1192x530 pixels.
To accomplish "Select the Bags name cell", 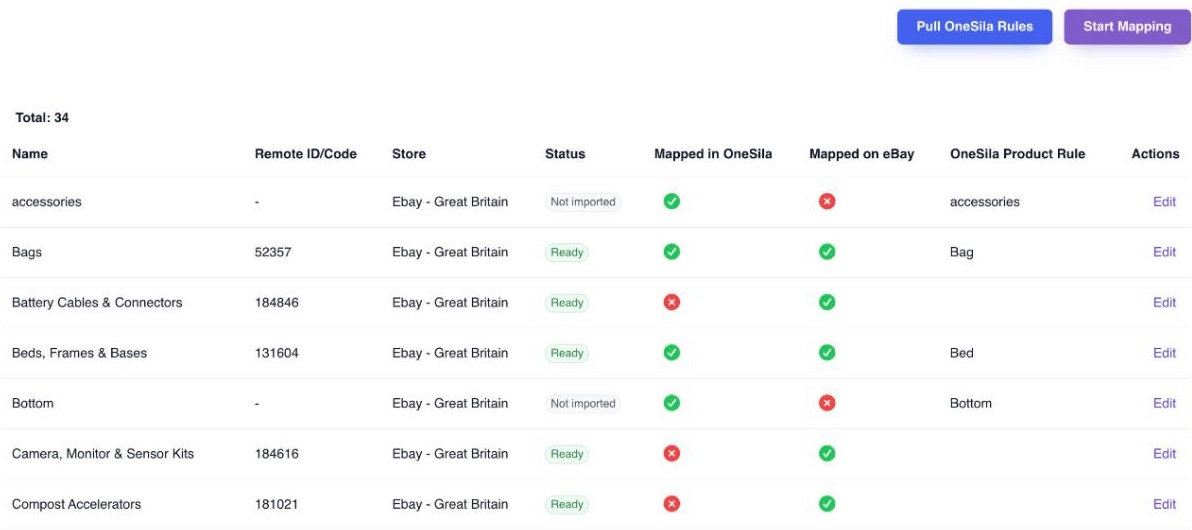I will pyautogui.click(x=27, y=252).
